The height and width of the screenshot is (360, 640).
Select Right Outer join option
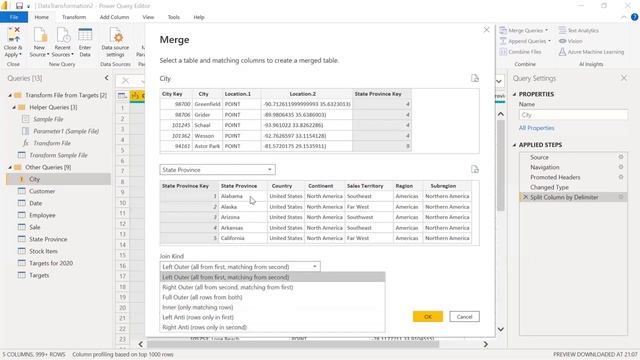[272, 287]
